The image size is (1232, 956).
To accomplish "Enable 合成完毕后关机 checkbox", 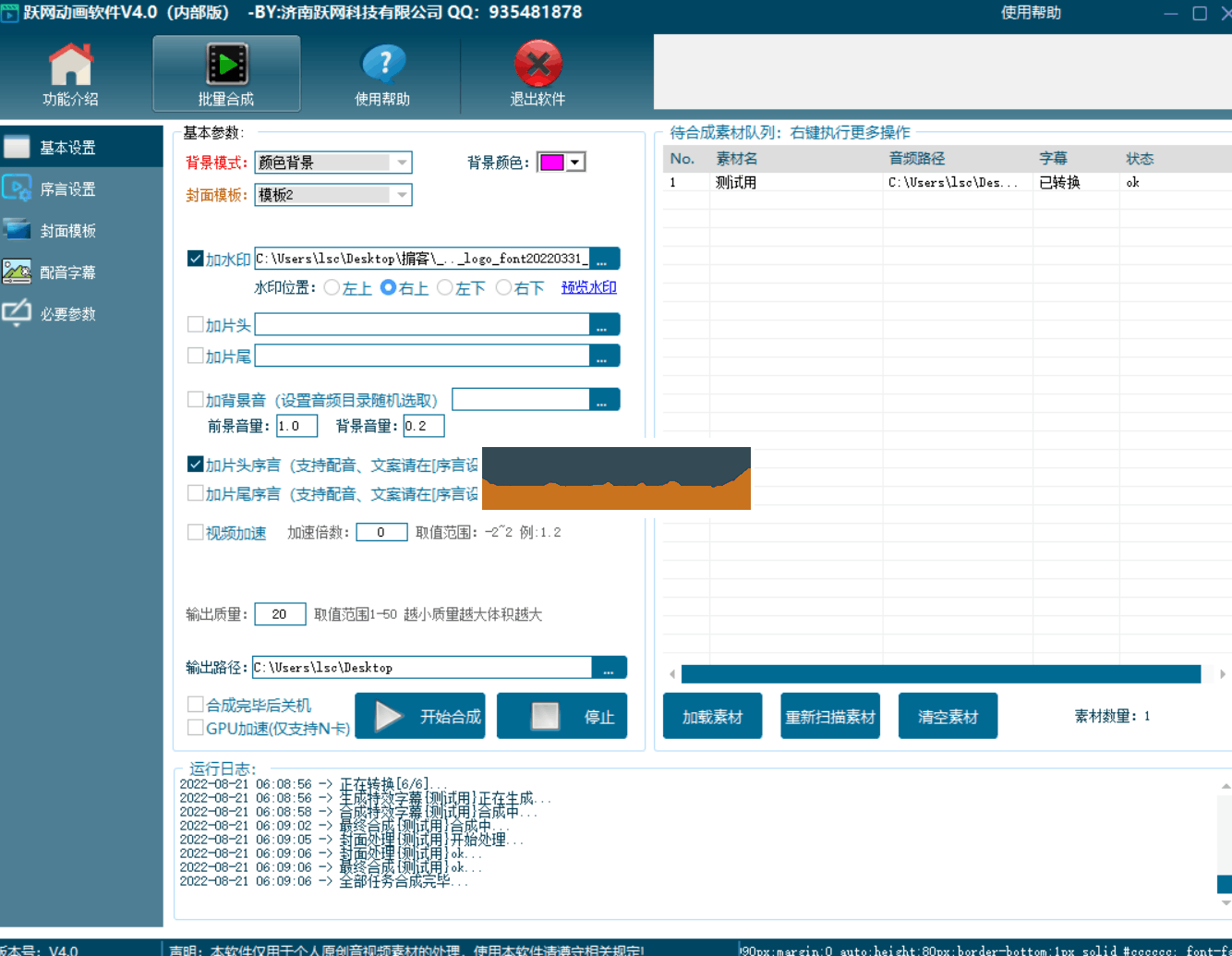I will (195, 705).
